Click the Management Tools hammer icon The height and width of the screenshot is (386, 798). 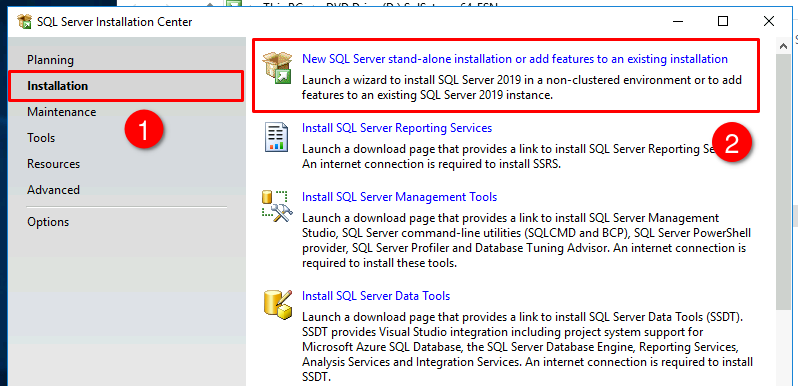[275, 206]
